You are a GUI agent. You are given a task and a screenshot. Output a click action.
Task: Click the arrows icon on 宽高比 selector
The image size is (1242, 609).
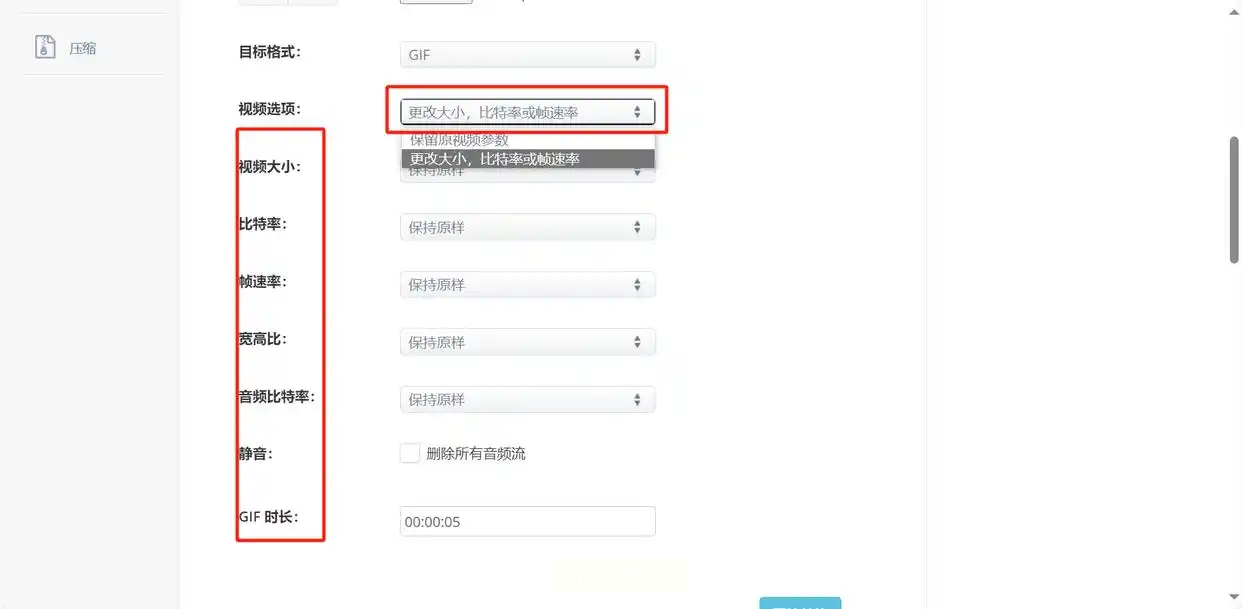click(637, 342)
